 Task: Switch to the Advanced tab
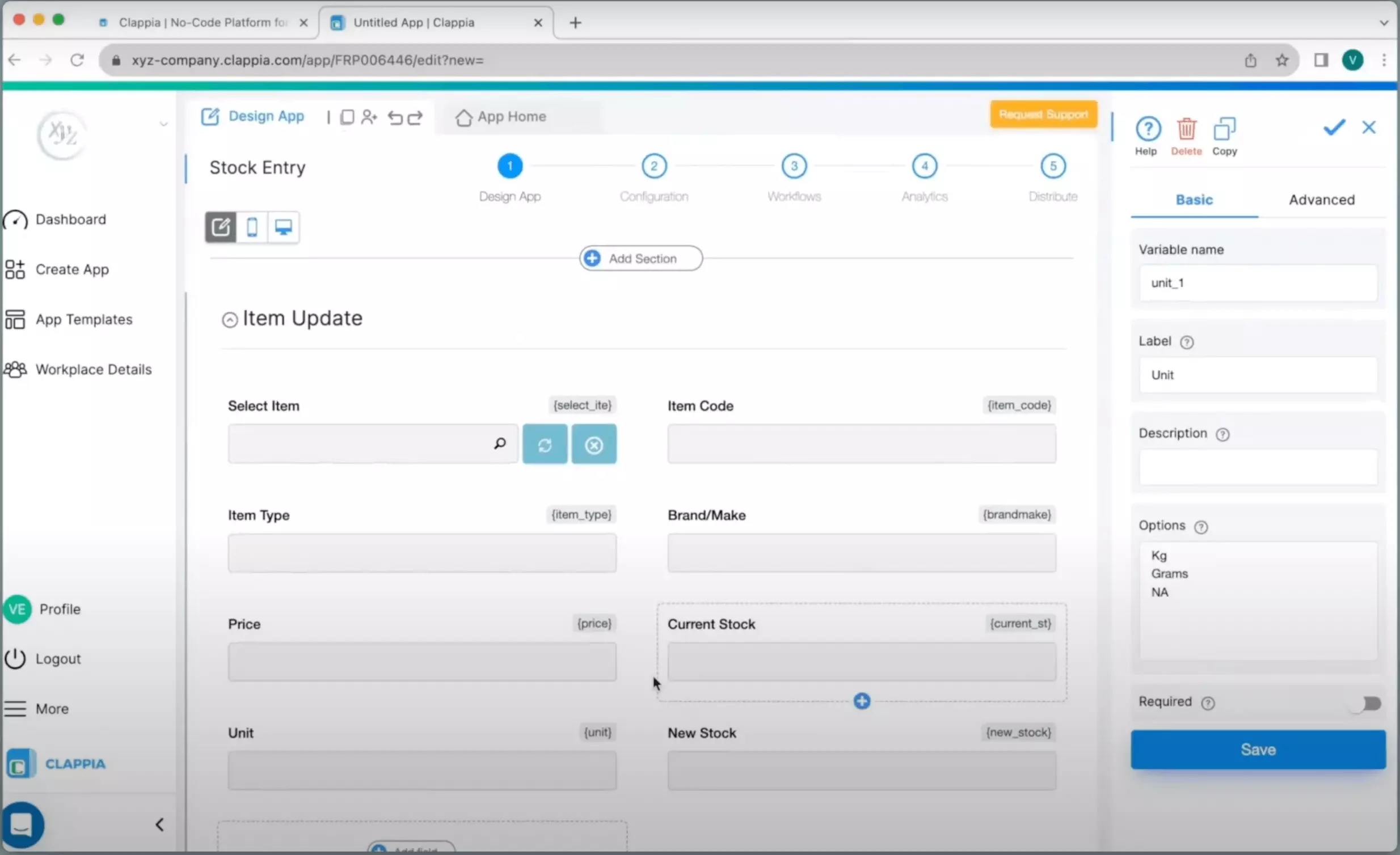[x=1322, y=199]
